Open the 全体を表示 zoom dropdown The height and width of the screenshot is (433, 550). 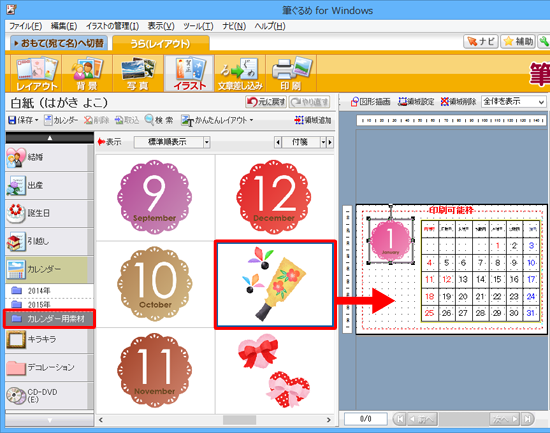pos(514,102)
